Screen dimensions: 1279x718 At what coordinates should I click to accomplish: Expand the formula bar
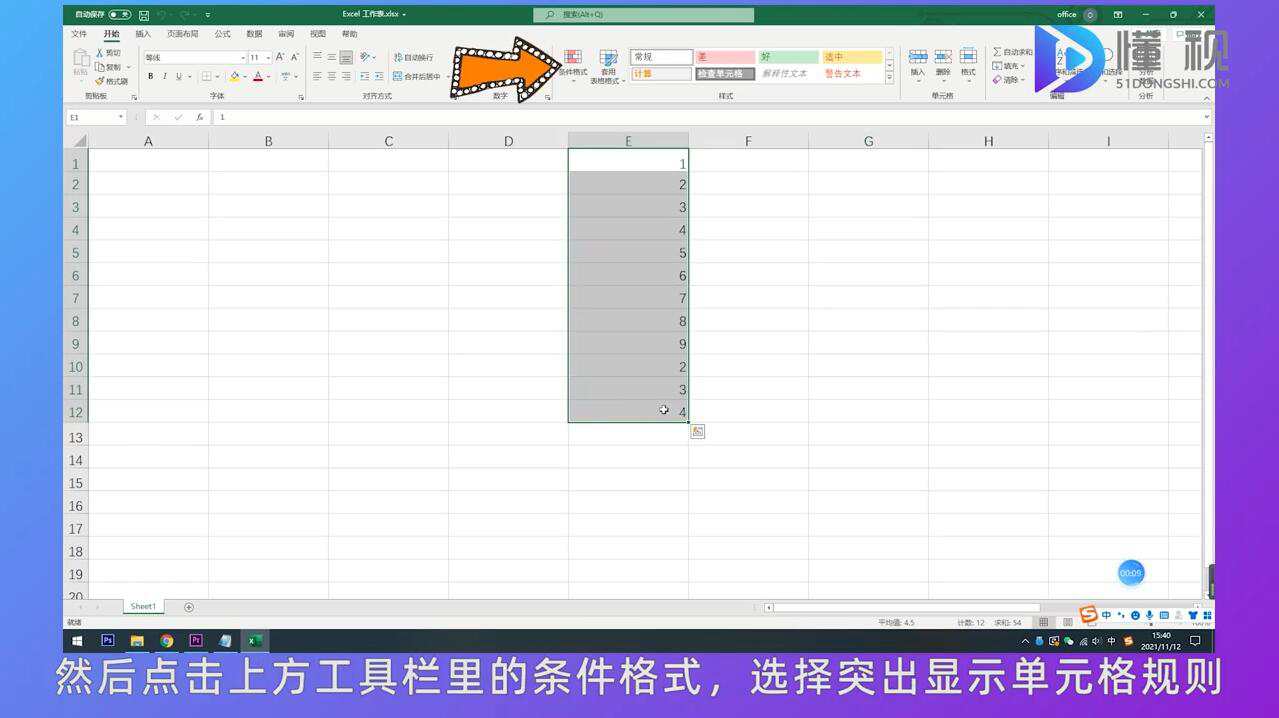[1207, 117]
